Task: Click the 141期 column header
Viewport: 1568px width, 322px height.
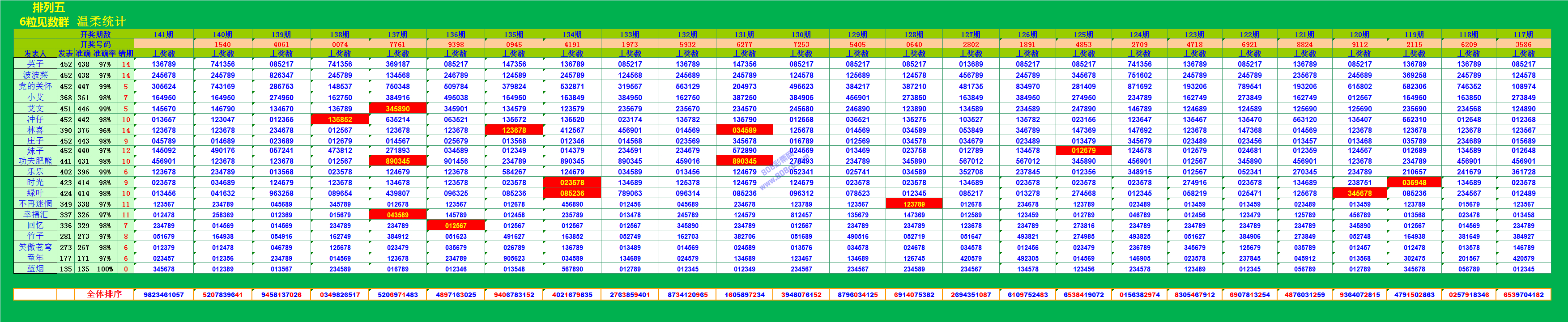Action: click(x=163, y=35)
